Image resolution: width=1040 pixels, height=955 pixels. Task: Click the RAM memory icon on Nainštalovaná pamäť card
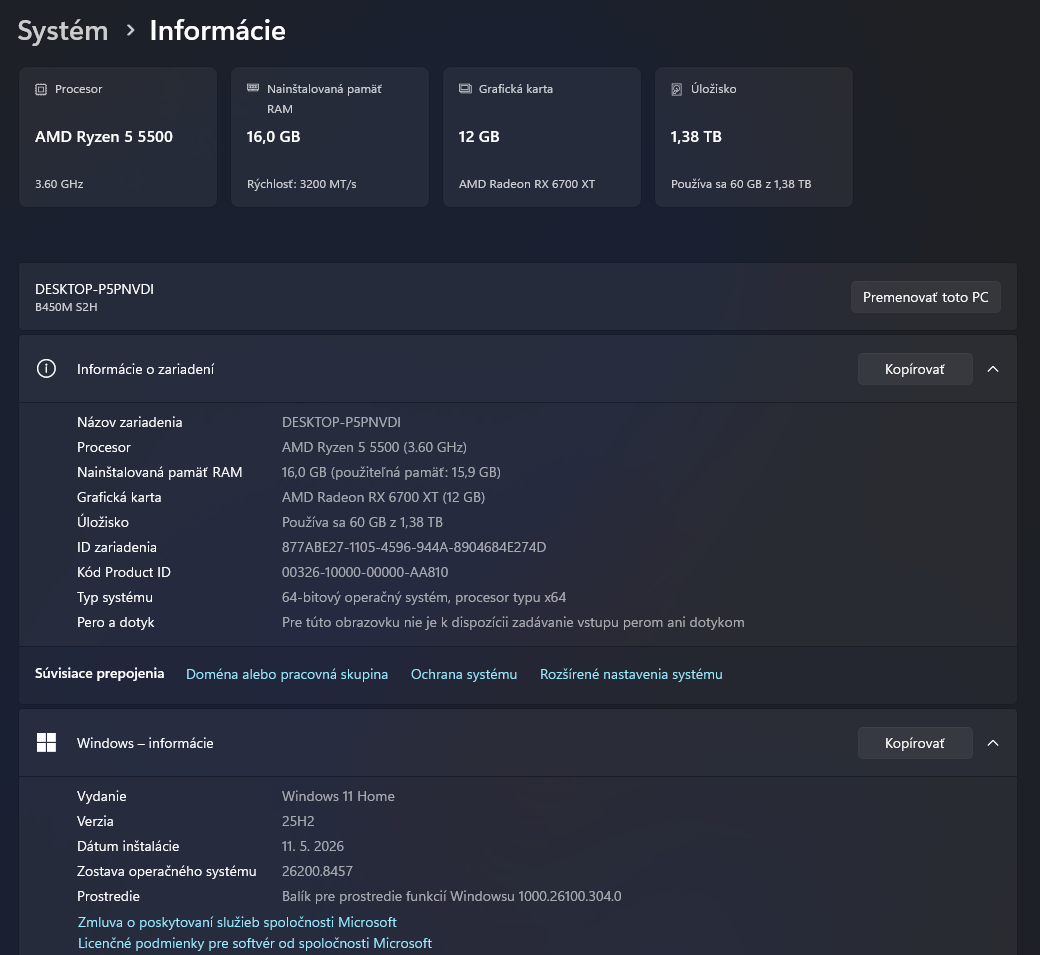(x=253, y=88)
